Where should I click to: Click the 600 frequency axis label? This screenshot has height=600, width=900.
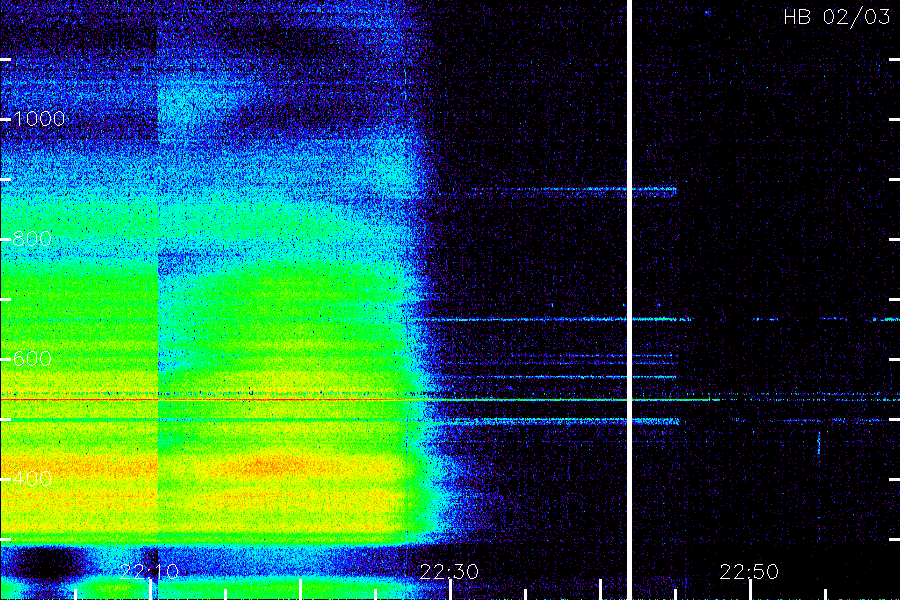click(32, 359)
